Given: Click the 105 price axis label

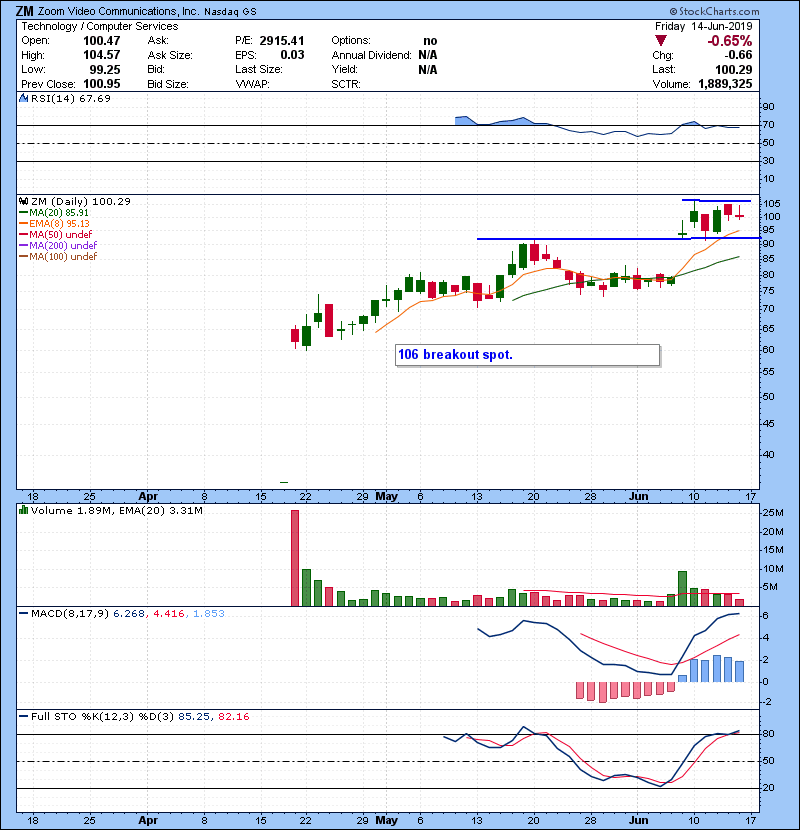Looking at the screenshot, I should (771, 204).
